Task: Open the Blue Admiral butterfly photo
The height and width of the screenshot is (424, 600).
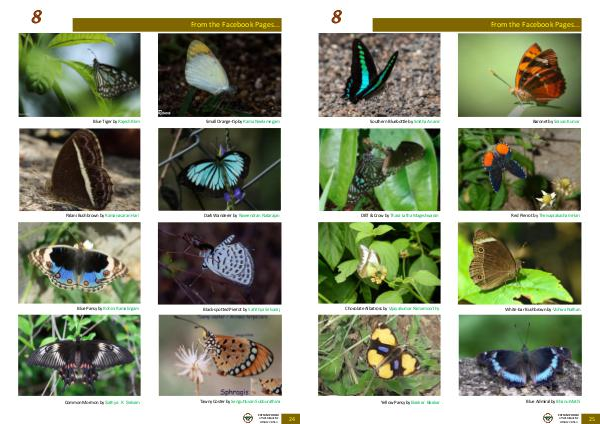Action: (520, 355)
